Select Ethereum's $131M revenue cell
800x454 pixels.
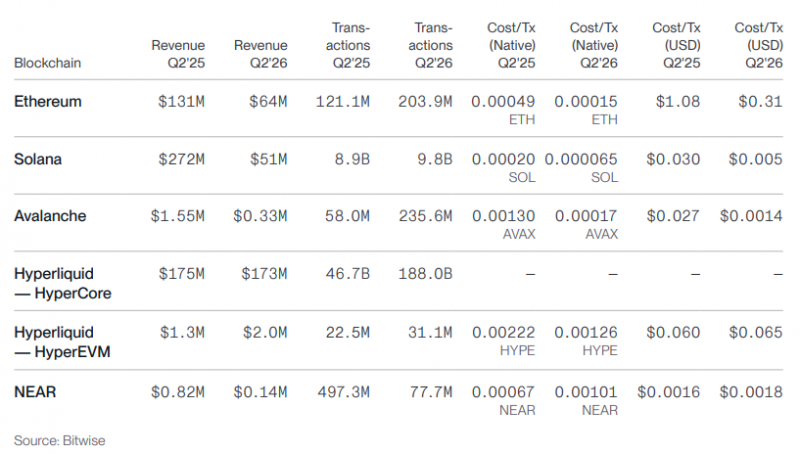[x=181, y=102]
